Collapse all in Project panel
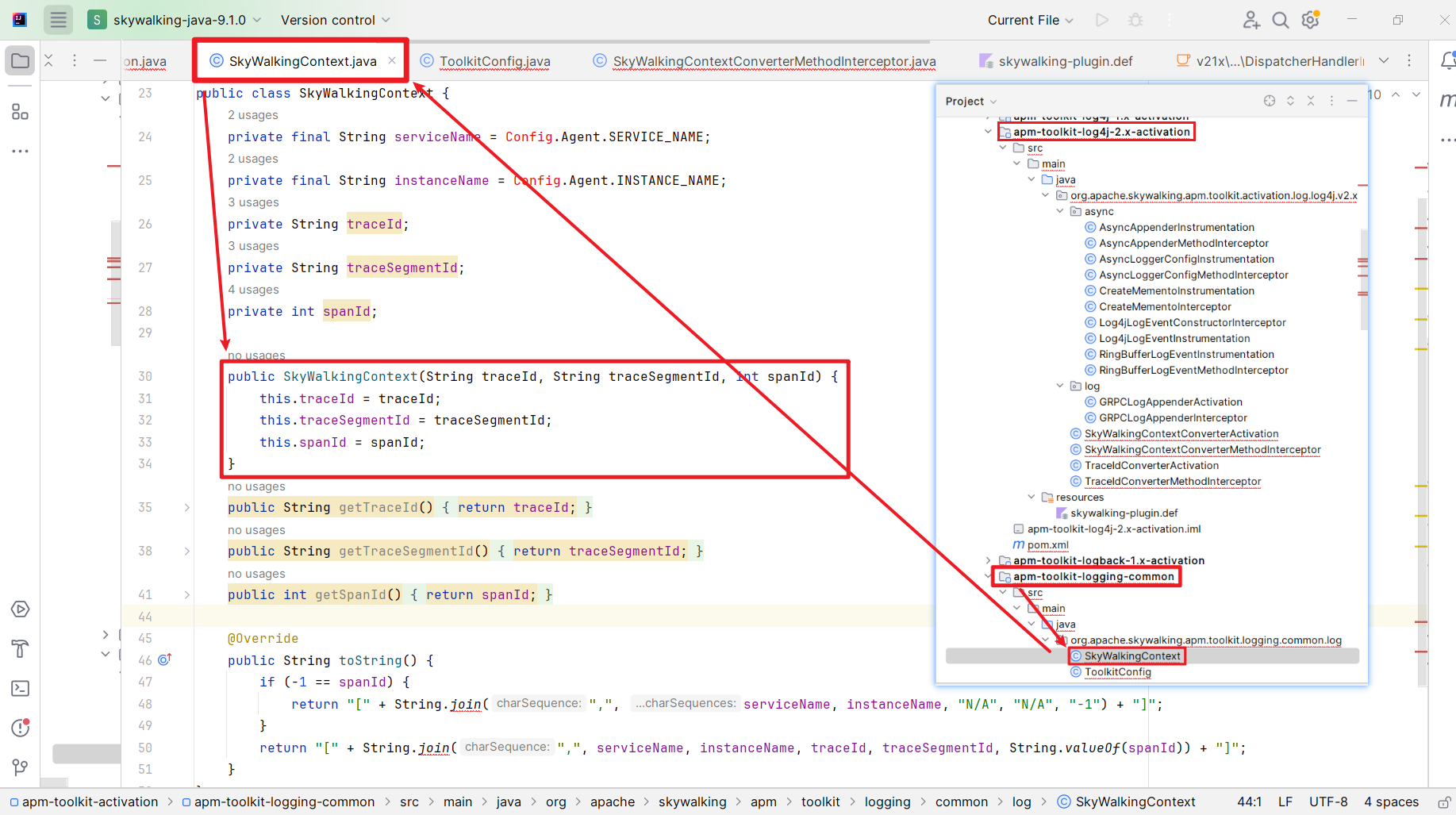The height and width of the screenshot is (815, 1456). [1311, 101]
